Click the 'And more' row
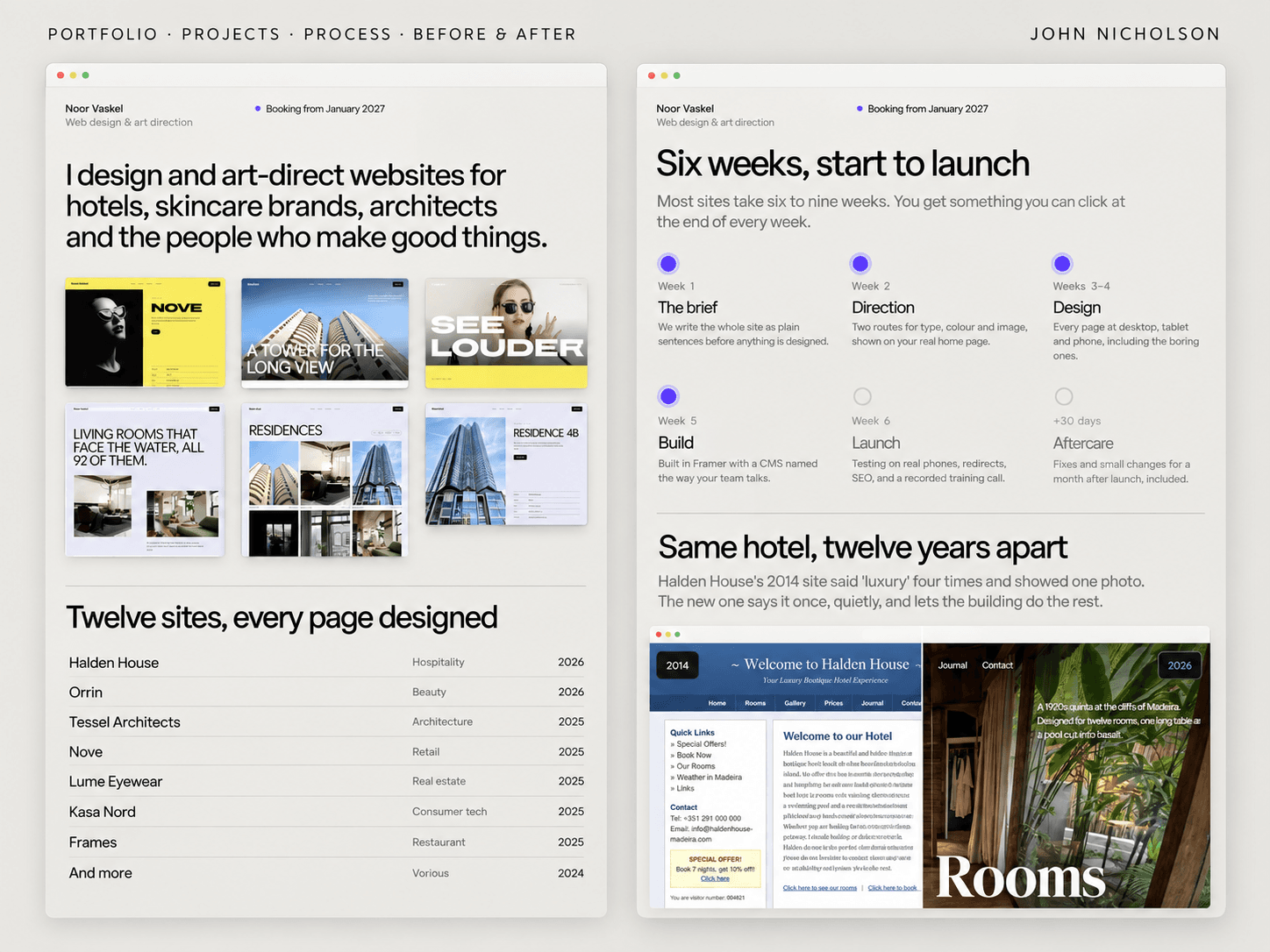 point(326,873)
